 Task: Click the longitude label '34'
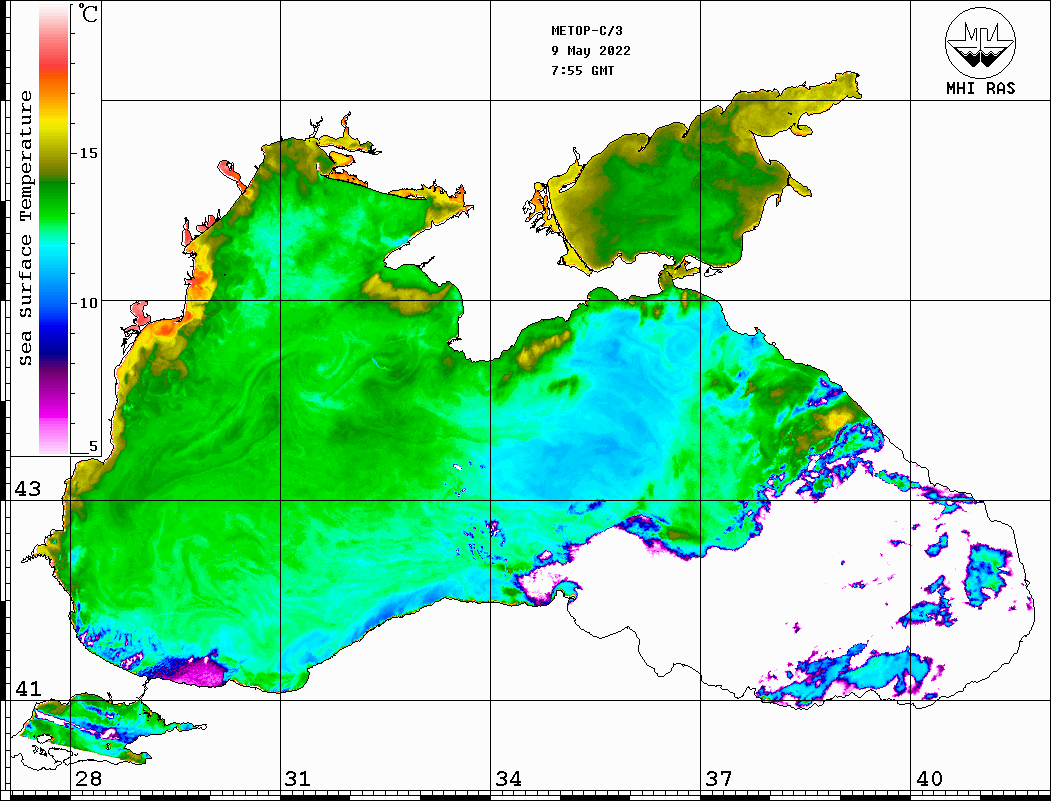pyautogui.click(x=509, y=779)
